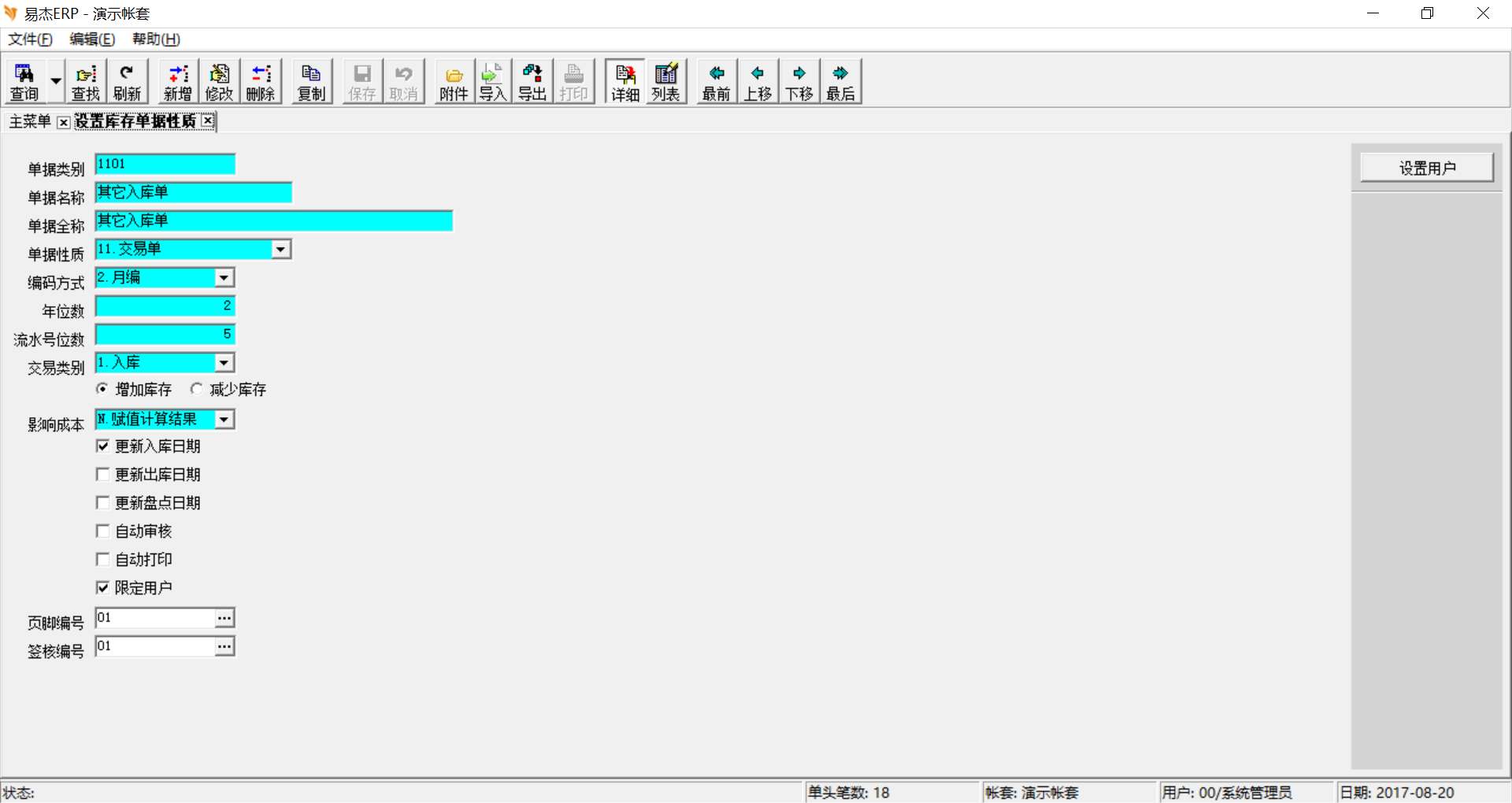Open the 编码方式 dropdown list
This screenshot has height=803, width=1512.
[224, 278]
